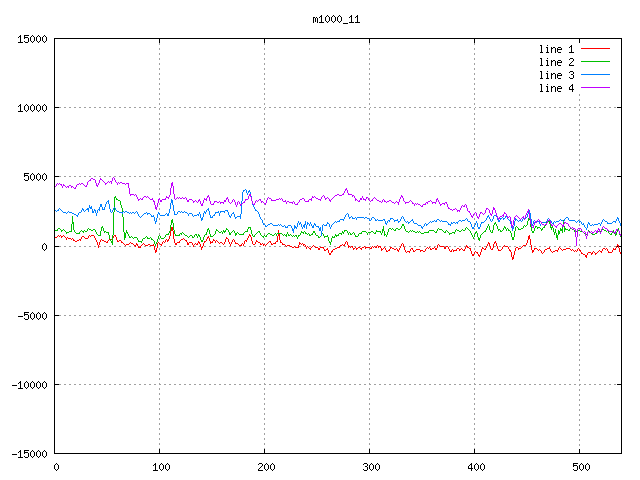Click the purple line 4 legend sample
Screen dimensions: 640x480
coord(595,88)
